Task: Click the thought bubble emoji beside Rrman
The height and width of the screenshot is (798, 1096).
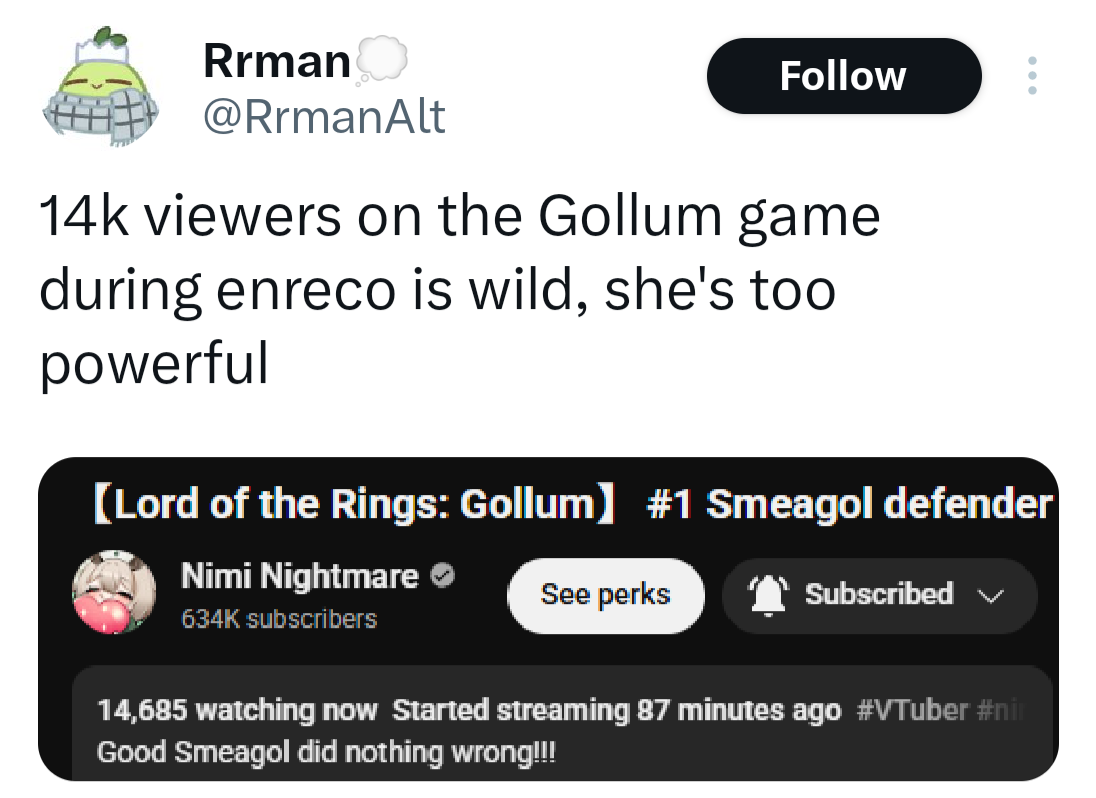Action: (x=380, y=62)
